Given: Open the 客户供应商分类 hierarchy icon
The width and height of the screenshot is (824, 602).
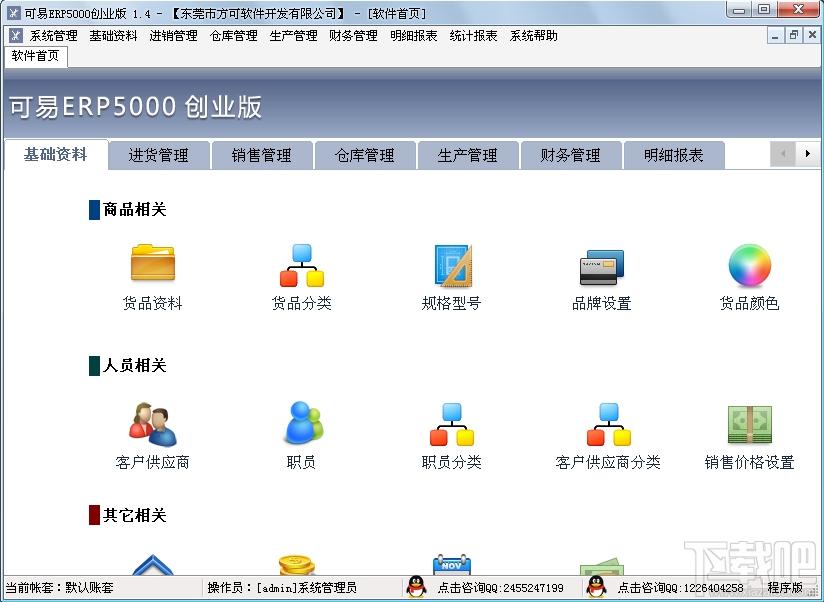Looking at the screenshot, I should coord(609,424).
